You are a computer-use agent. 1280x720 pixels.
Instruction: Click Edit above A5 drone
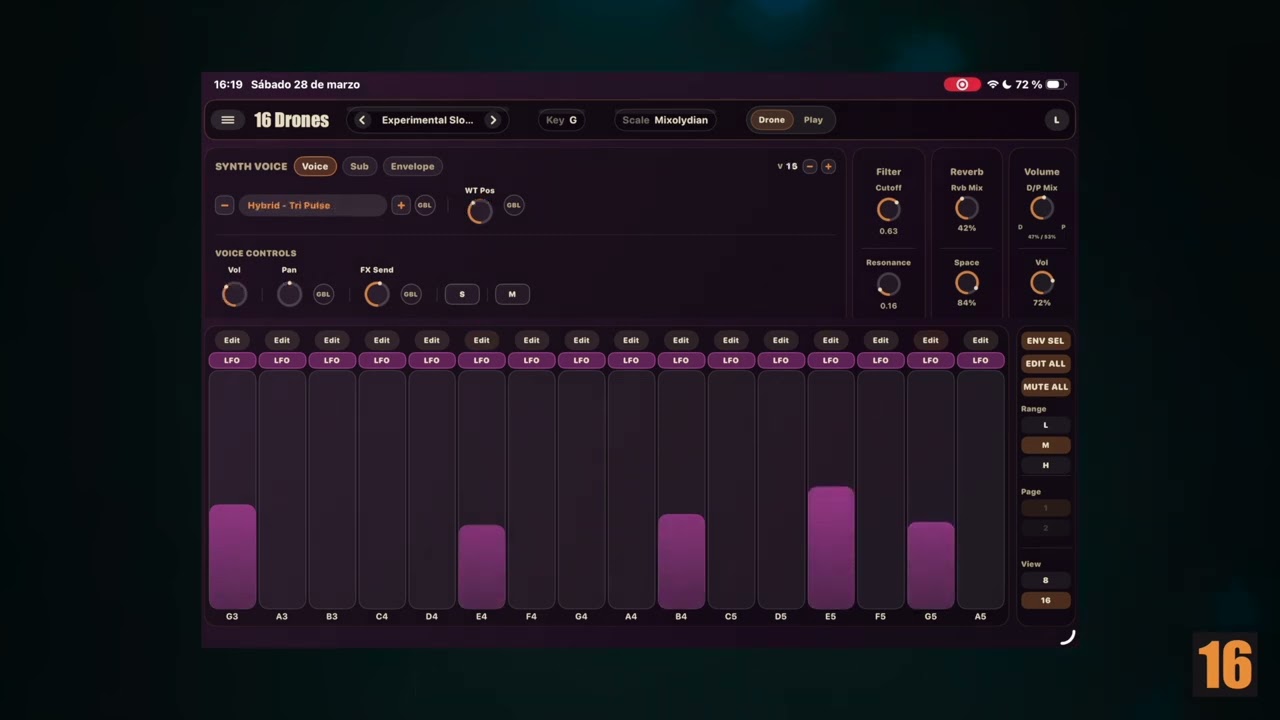coord(980,340)
